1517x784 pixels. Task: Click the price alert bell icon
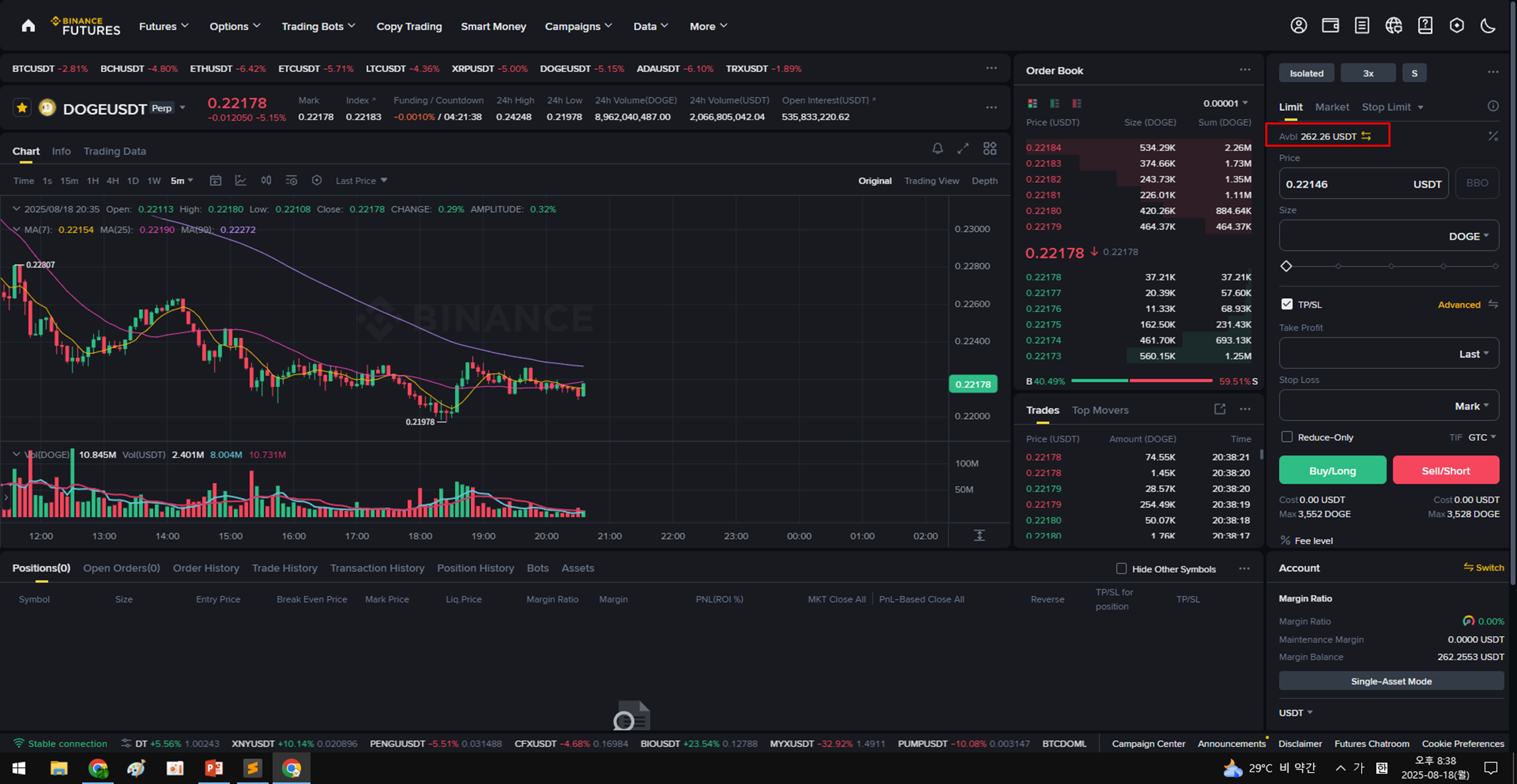click(937, 149)
